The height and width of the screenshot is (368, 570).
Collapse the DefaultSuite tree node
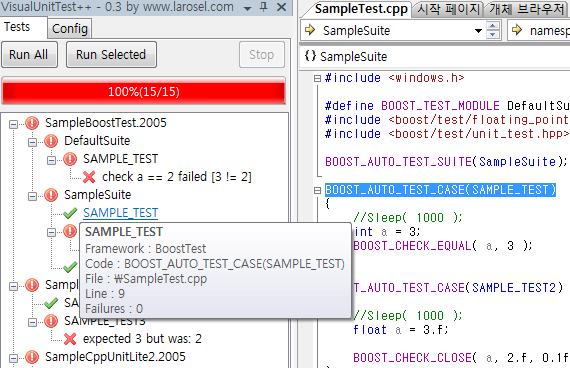tap(32, 142)
